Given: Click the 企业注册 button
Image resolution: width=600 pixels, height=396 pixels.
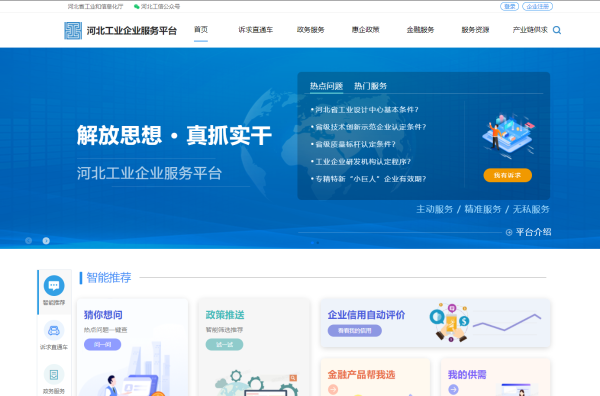Looking at the screenshot, I should pos(538,7).
